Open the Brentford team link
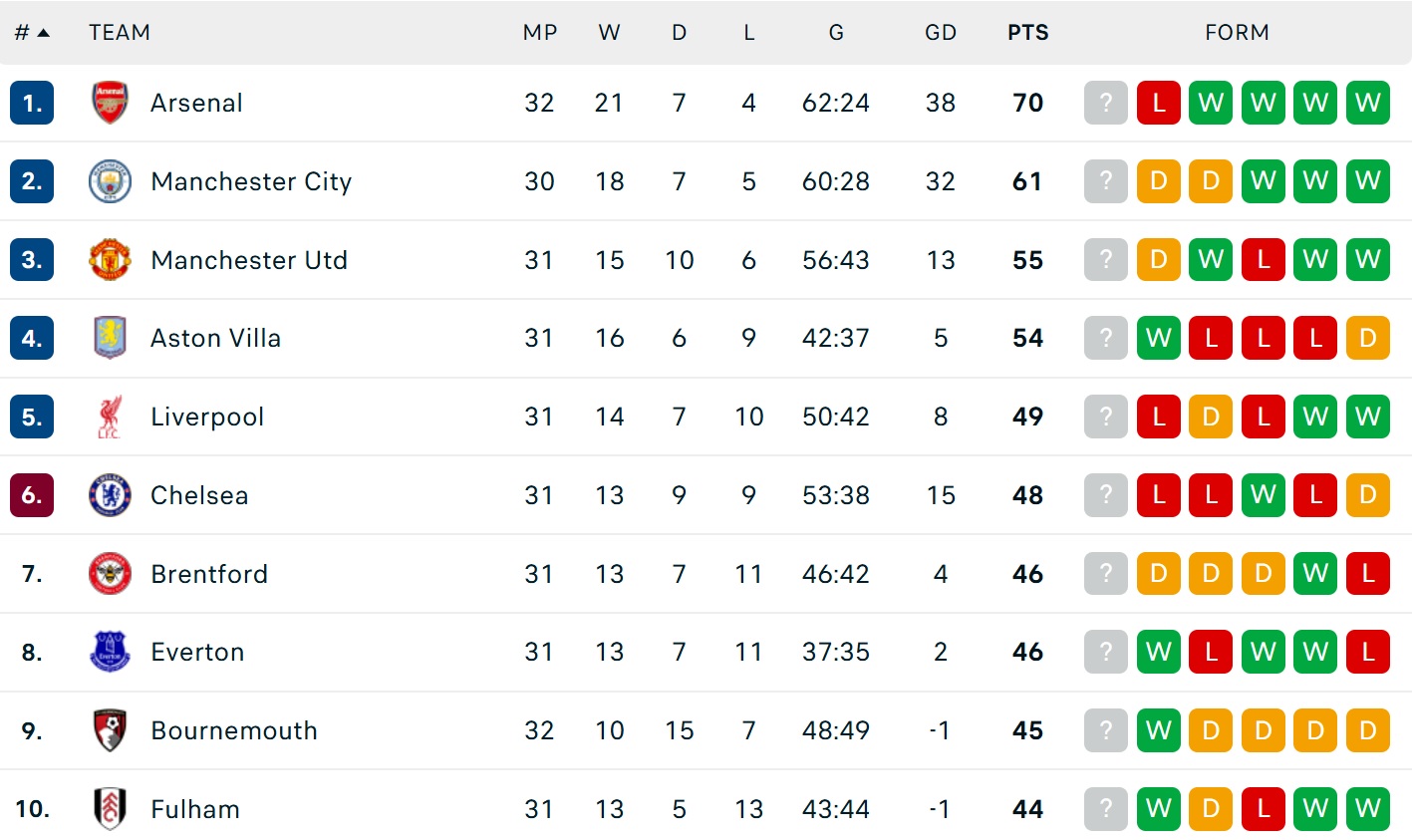The width and height of the screenshot is (1412, 840). (209, 574)
